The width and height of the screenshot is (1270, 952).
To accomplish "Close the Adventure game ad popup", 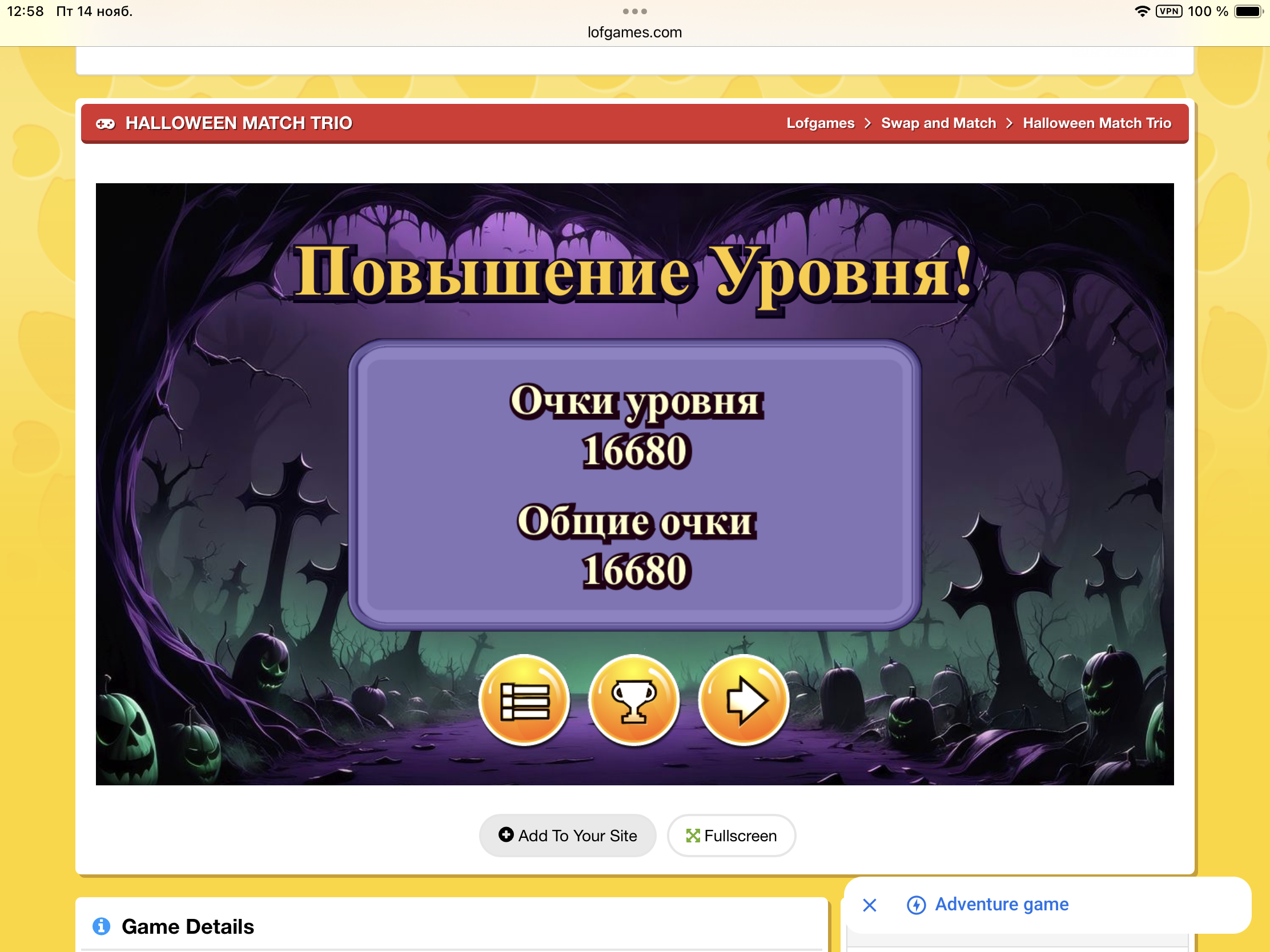I will point(869,905).
